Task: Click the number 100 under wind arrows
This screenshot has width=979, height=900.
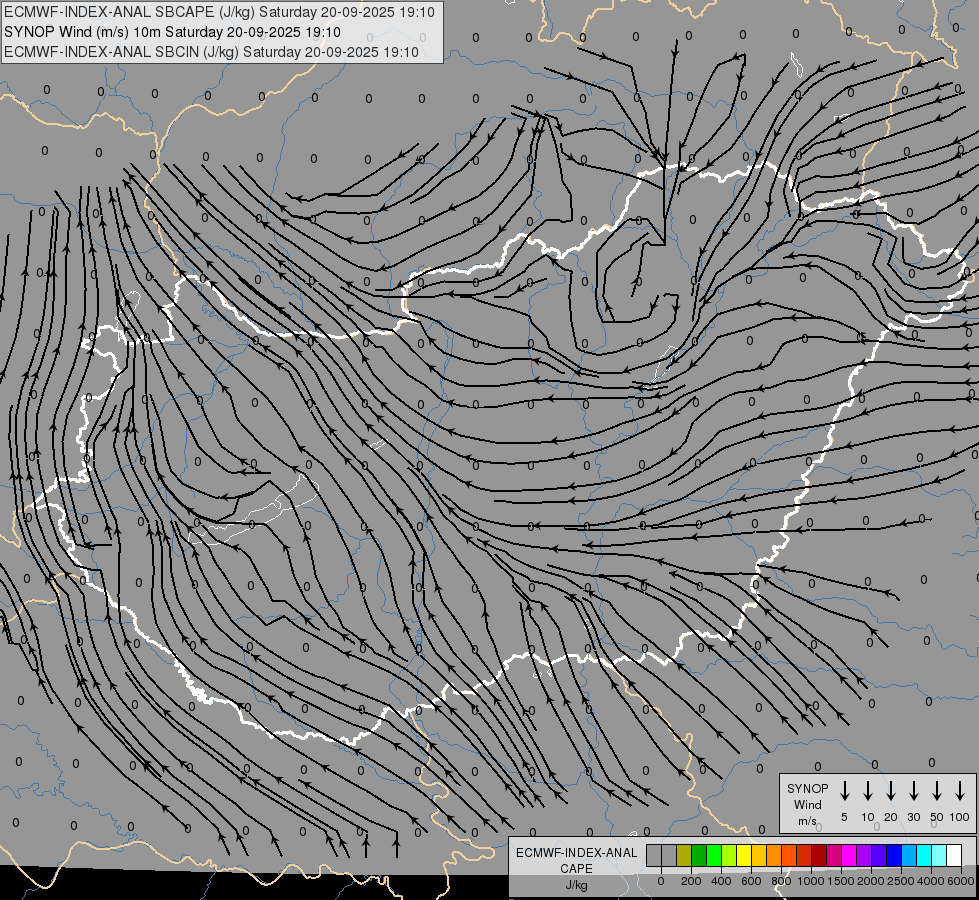Action: click(x=960, y=817)
